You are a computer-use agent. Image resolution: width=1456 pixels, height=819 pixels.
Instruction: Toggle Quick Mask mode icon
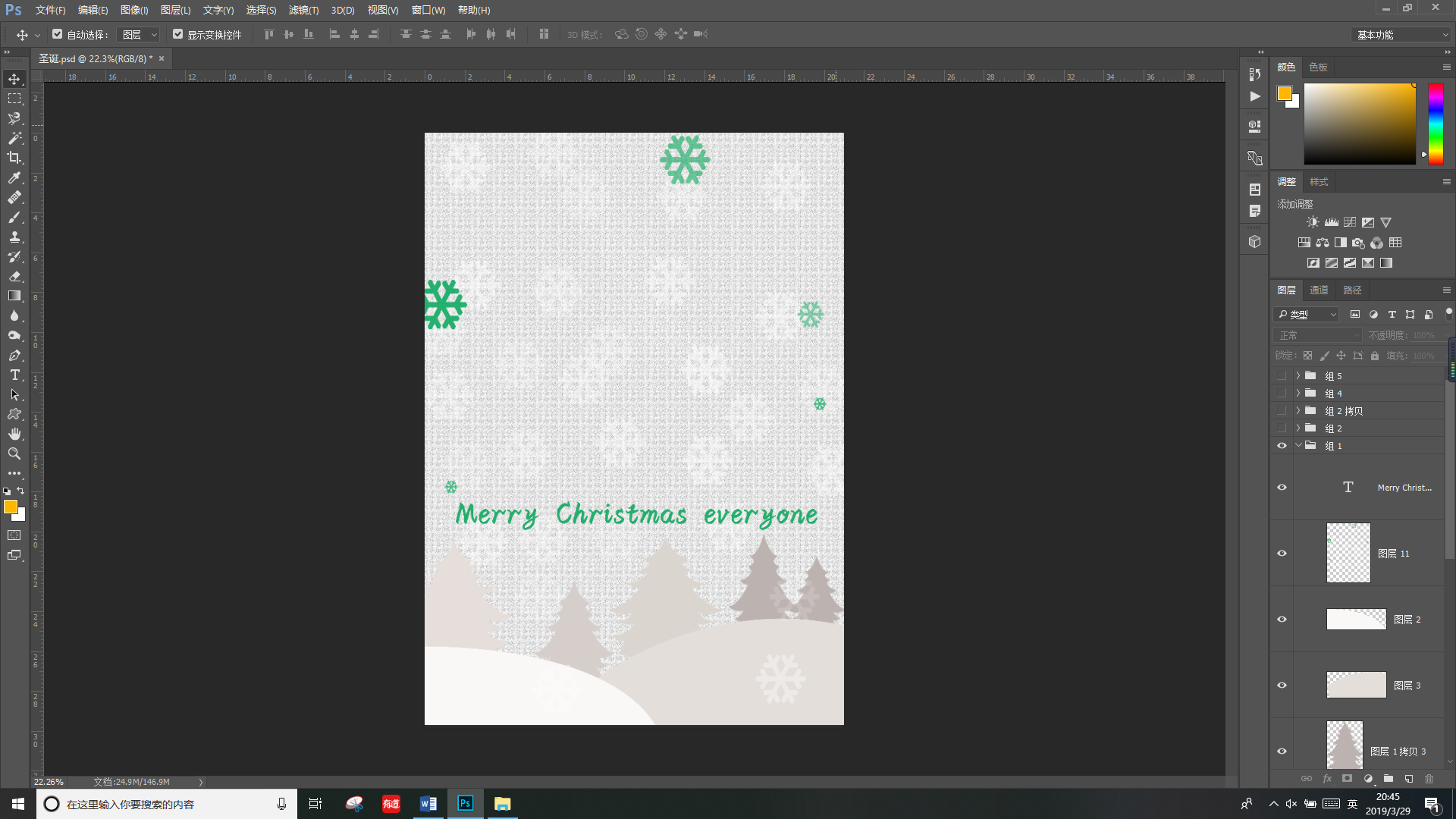click(14, 535)
